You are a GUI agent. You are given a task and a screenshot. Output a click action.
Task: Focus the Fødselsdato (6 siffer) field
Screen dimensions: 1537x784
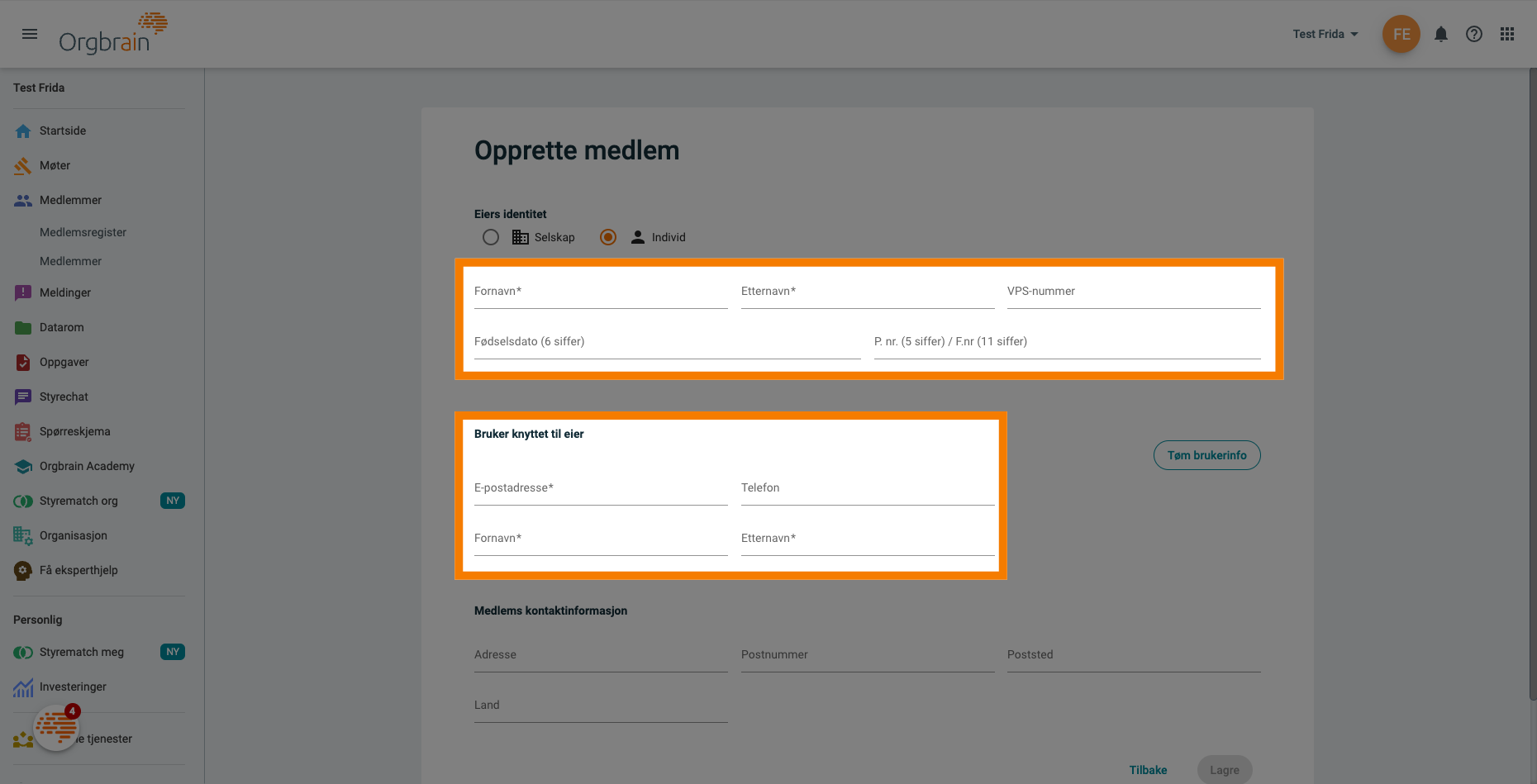click(x=667, y=342)
